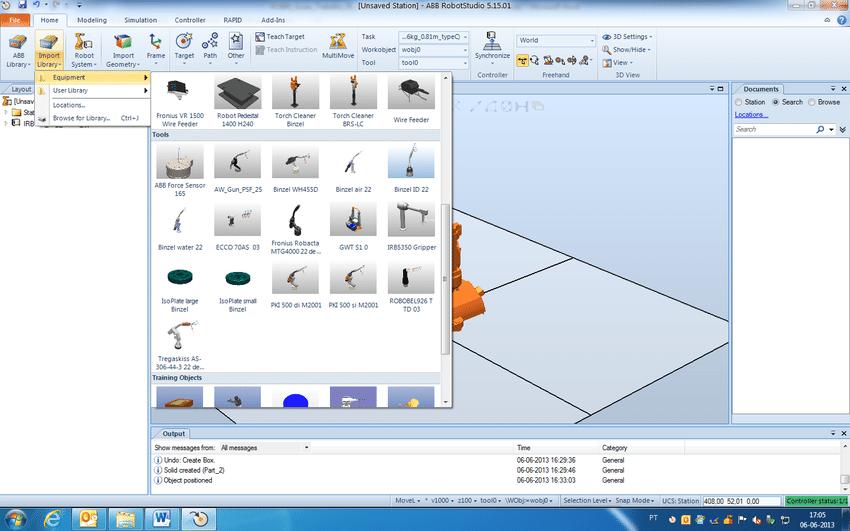The width and height of the screenshot is (850, 531).
Task: Open the Help question mark icon
Action: click(841, 20)
